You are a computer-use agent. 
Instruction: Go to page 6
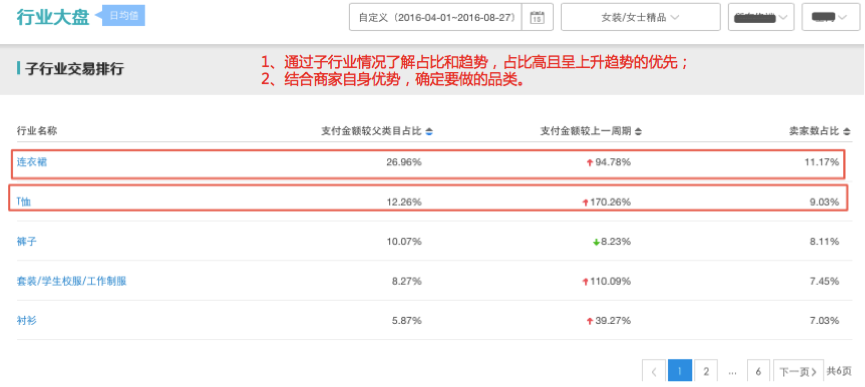pyautogui.click(x=759, y=372)
